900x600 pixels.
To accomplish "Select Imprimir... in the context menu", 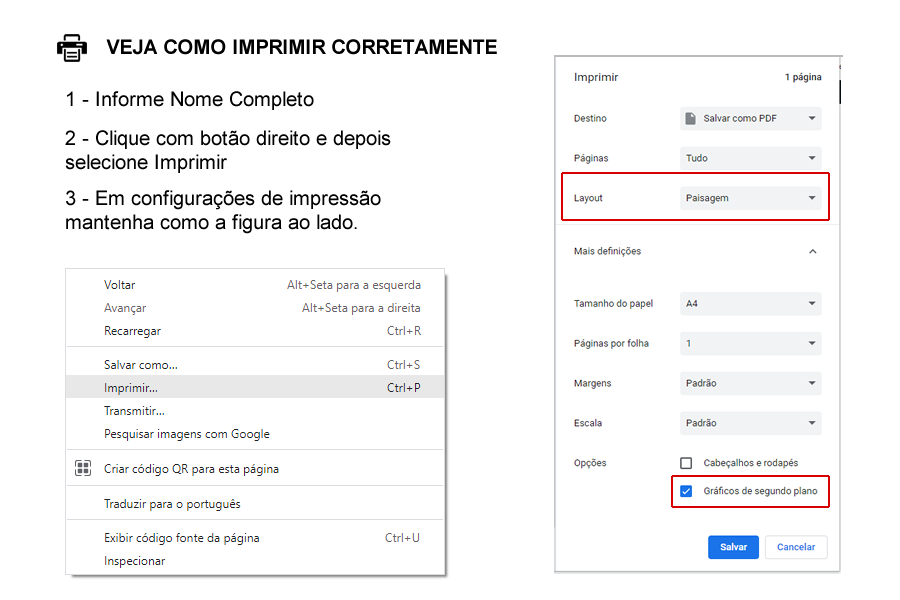I will [131, 387].
